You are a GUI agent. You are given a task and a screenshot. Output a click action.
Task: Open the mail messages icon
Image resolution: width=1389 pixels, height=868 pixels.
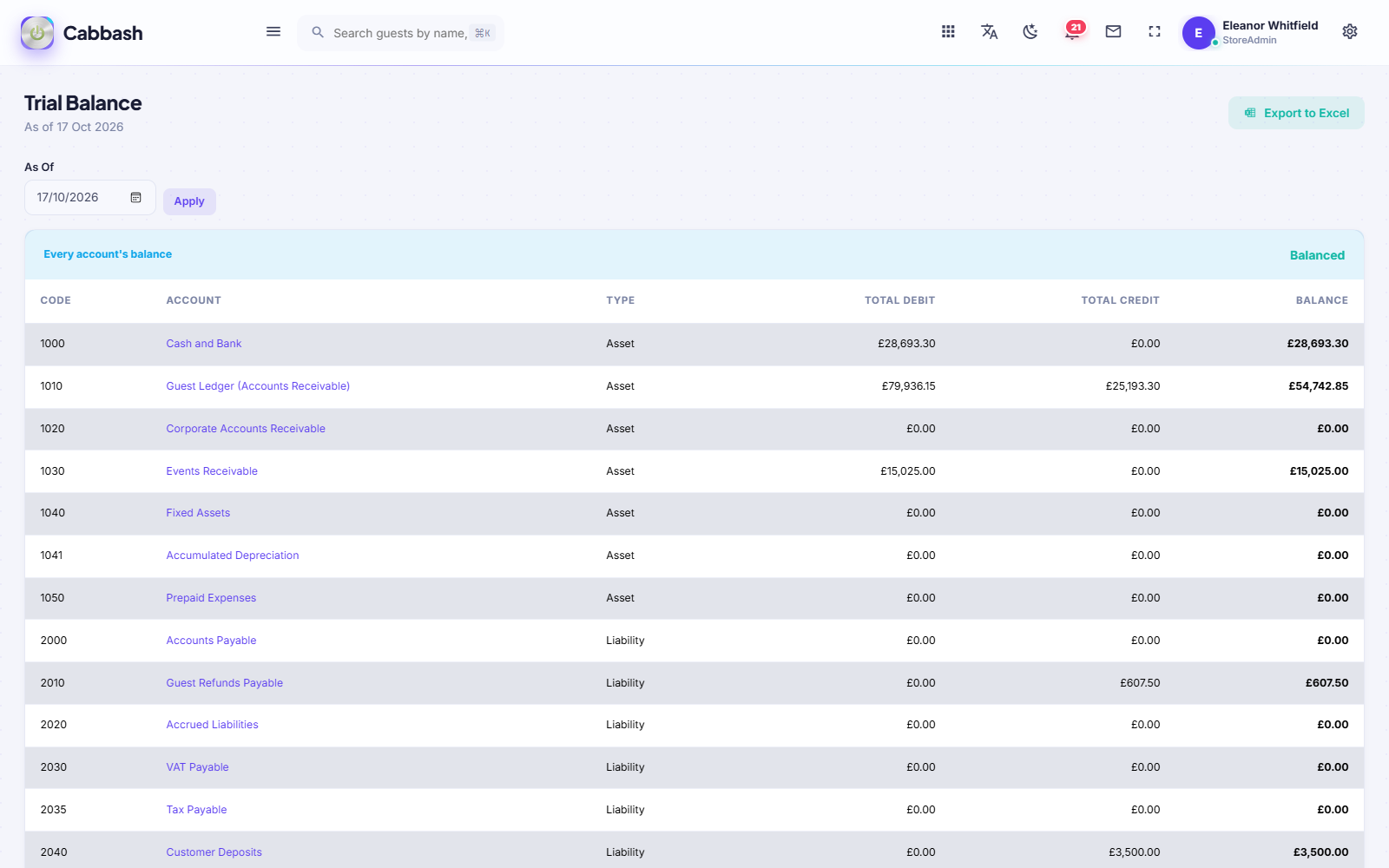coord(1113,32)
